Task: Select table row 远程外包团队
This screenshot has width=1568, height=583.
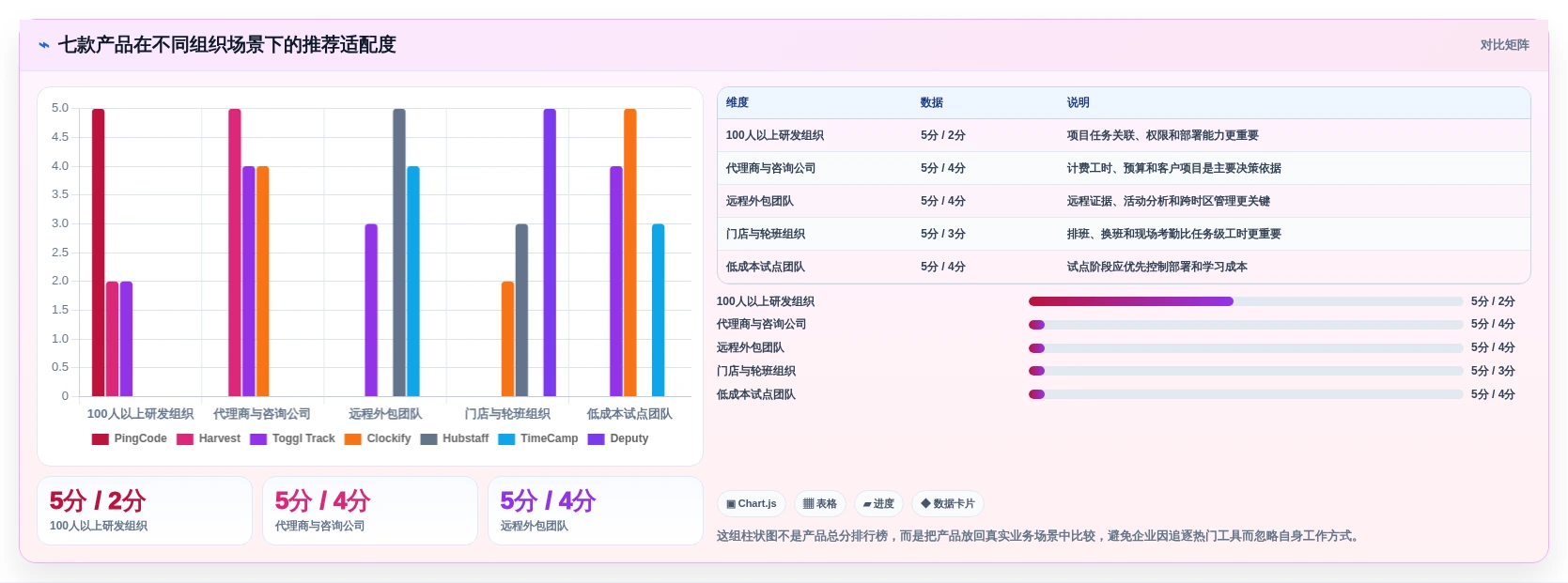Action: point(1124,202)
